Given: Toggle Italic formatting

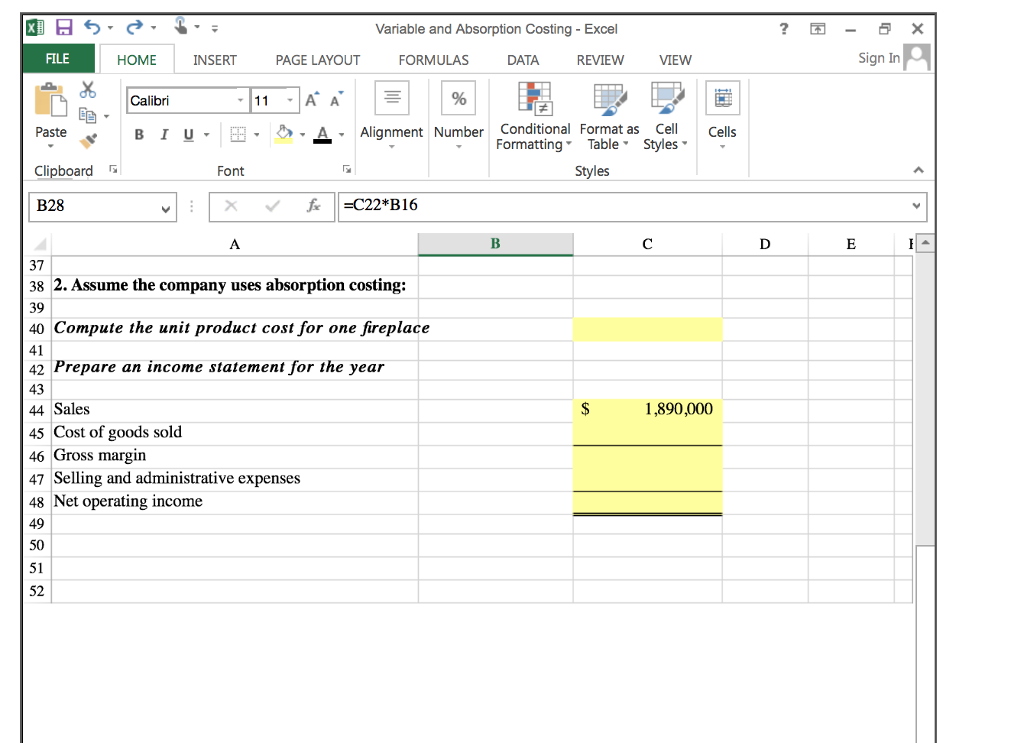Looking at the screenshot, I should point(163,134).
